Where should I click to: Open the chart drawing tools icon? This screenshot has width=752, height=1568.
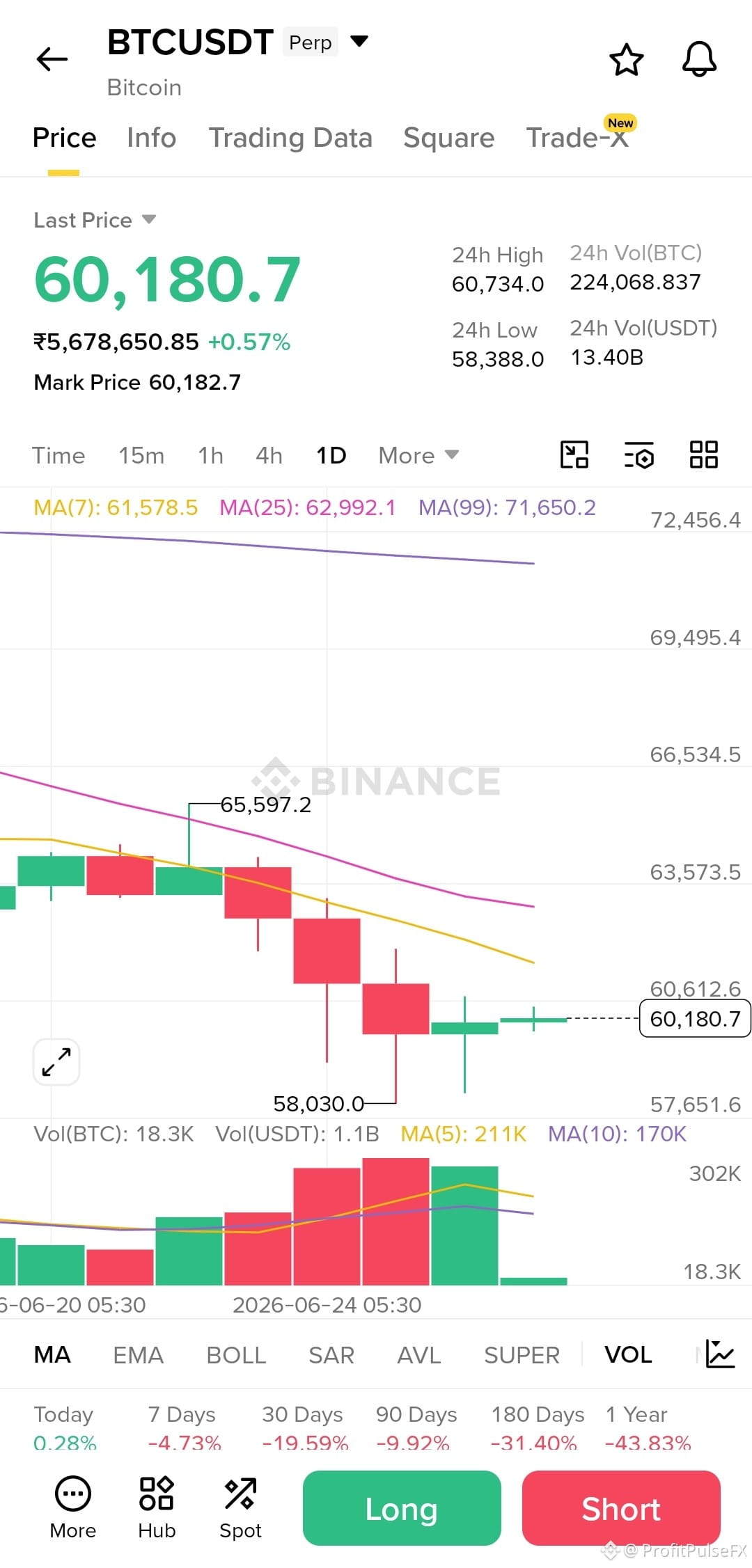[x=574, y=455]
